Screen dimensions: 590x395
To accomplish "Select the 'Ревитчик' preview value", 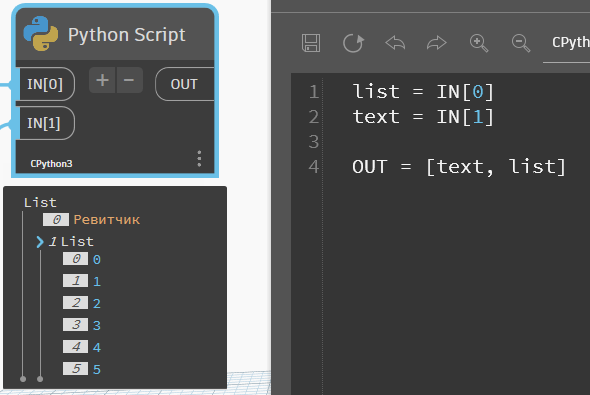I will (x=107, y=220).
